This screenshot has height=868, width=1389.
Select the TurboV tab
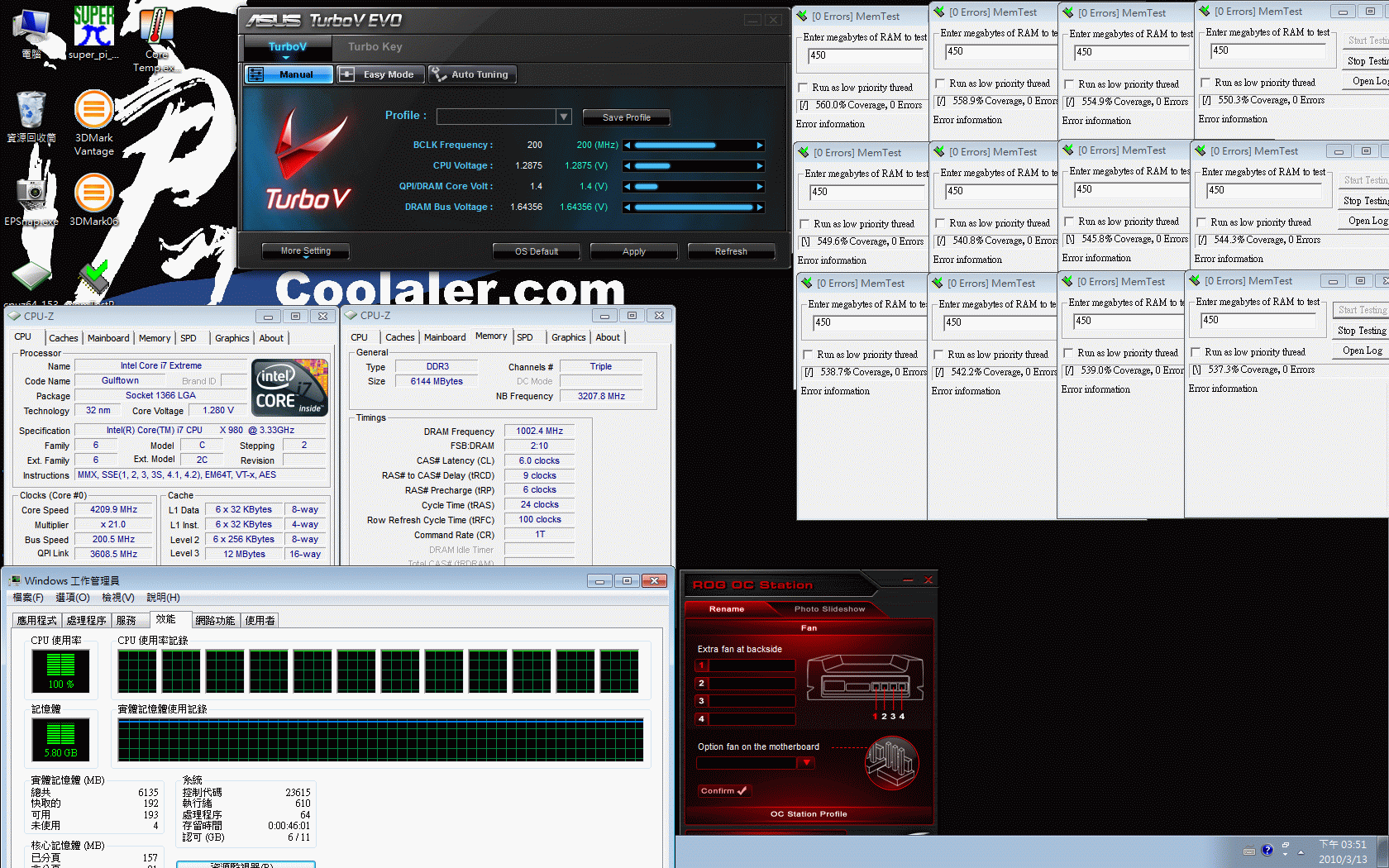pos(287,47)
